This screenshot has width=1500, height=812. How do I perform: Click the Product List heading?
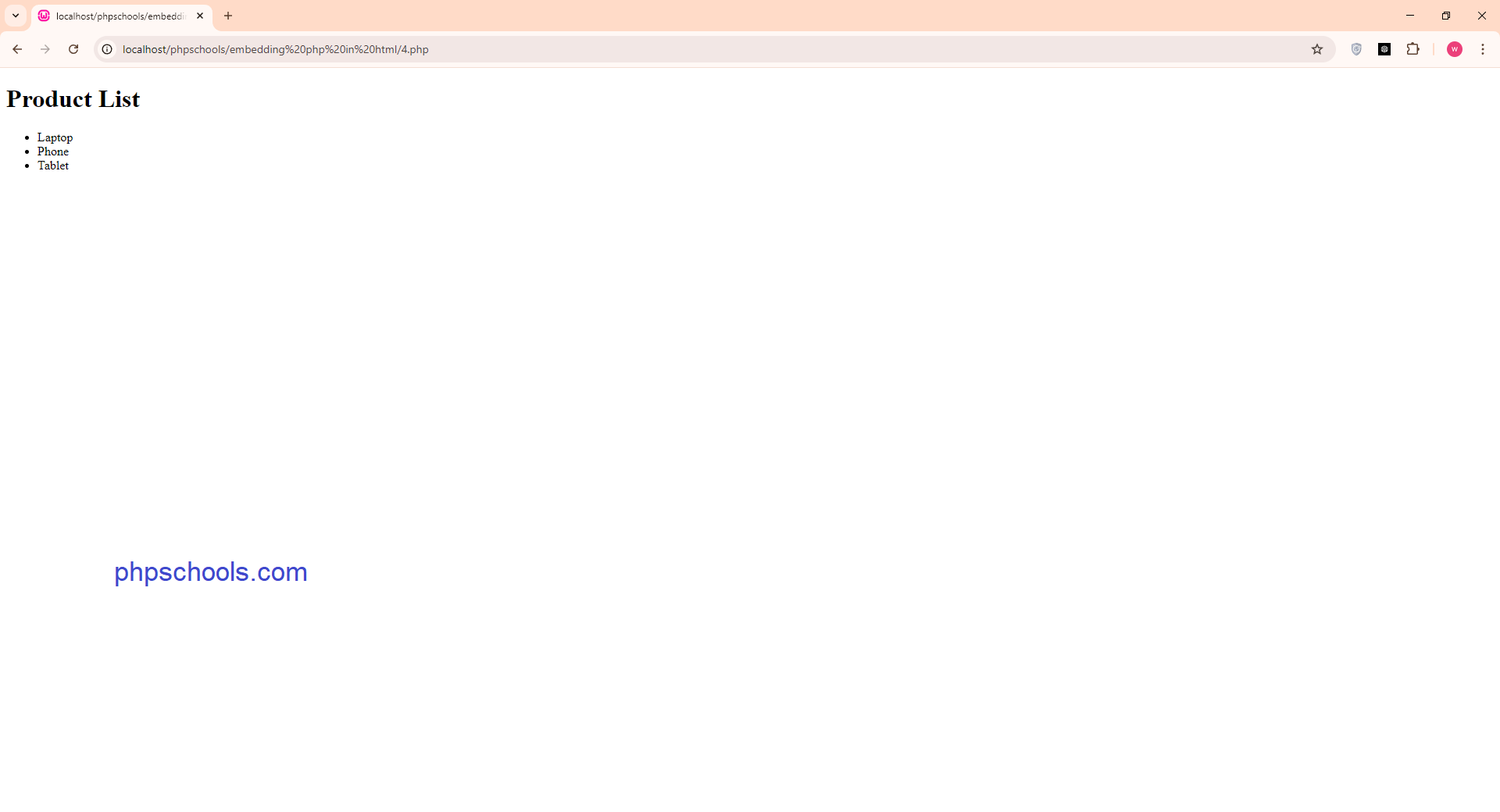[73, 99]
